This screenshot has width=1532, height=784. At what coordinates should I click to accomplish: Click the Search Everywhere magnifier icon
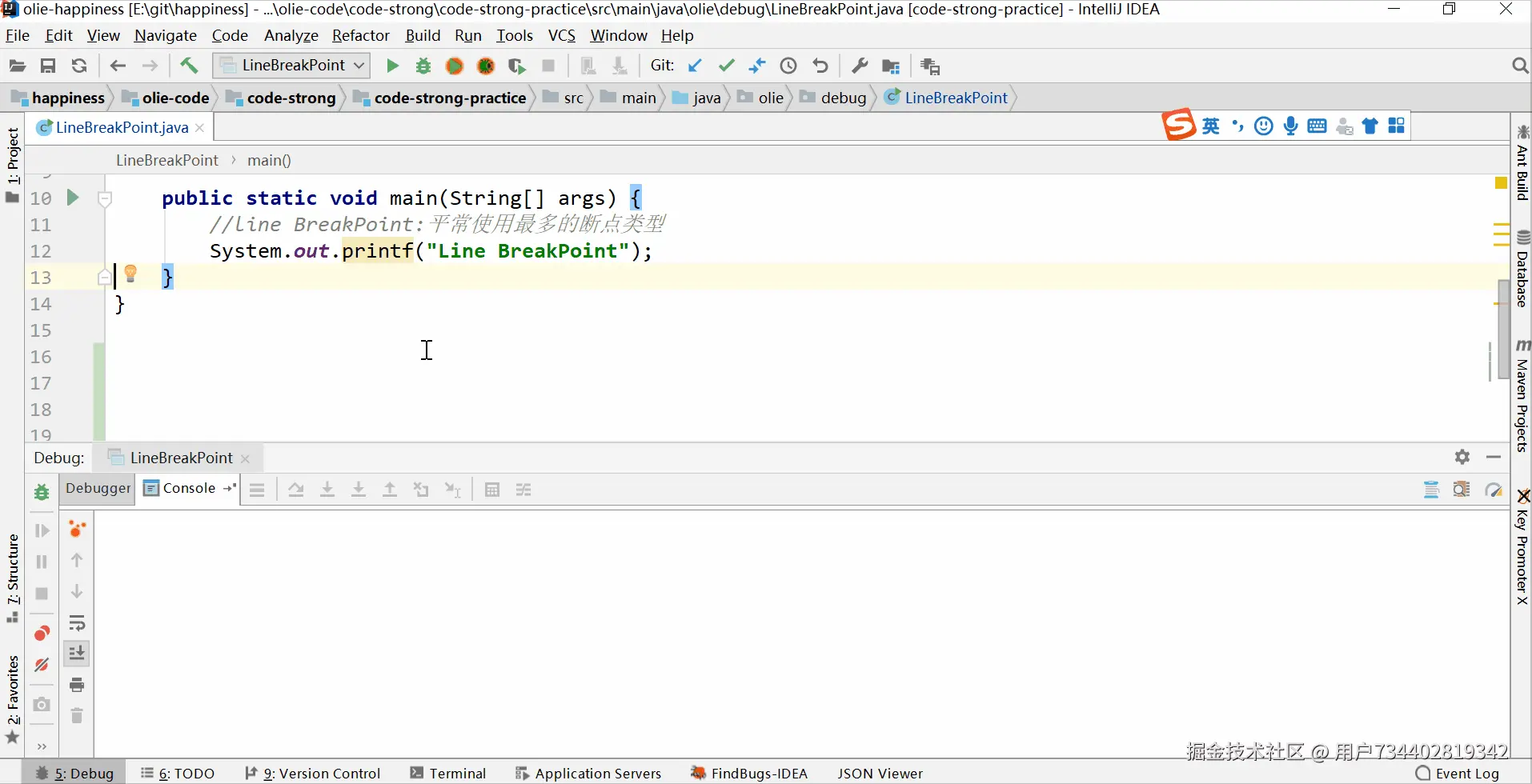(1520, 66)
